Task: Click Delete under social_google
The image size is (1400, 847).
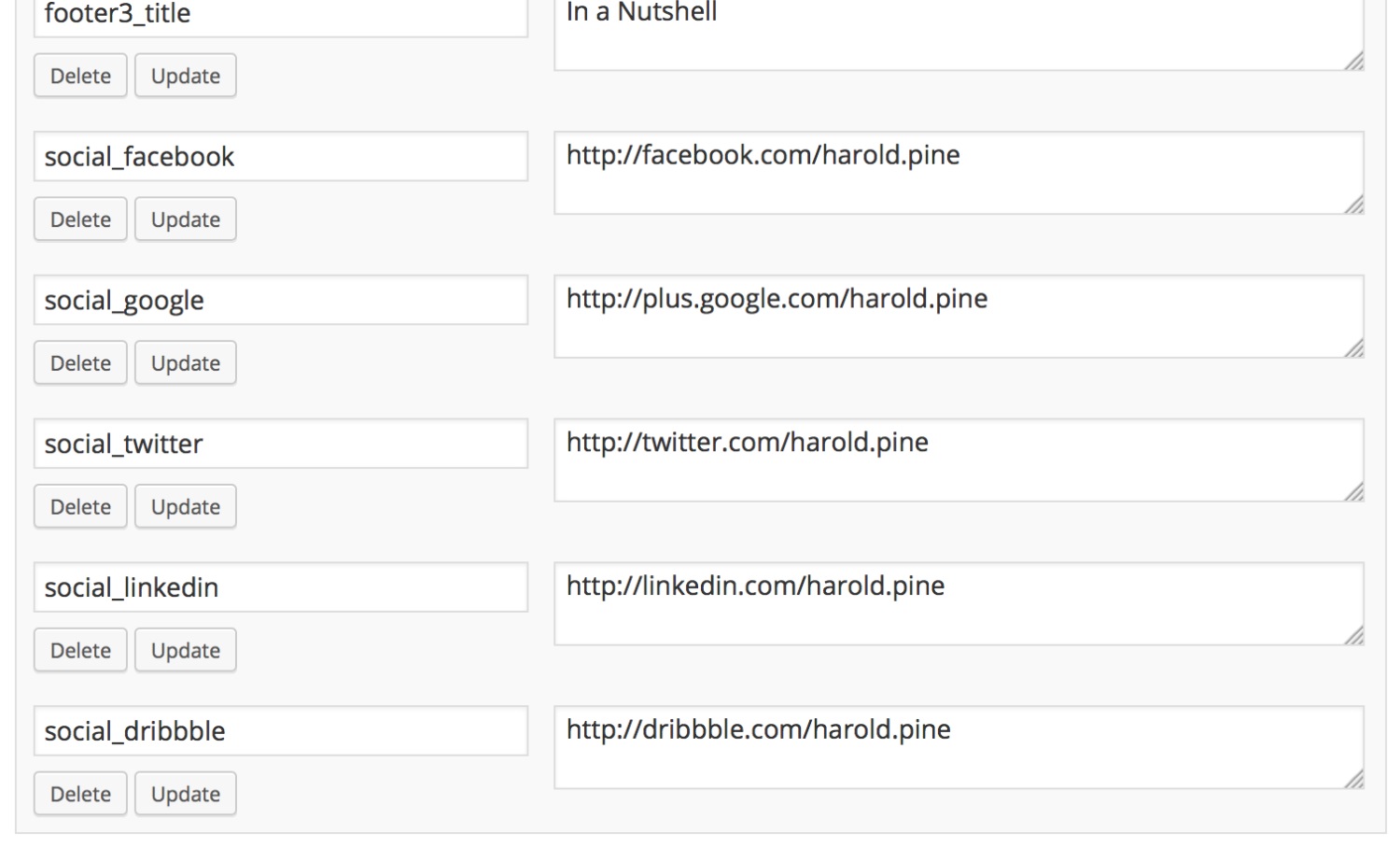Action: tap(80, 363)
